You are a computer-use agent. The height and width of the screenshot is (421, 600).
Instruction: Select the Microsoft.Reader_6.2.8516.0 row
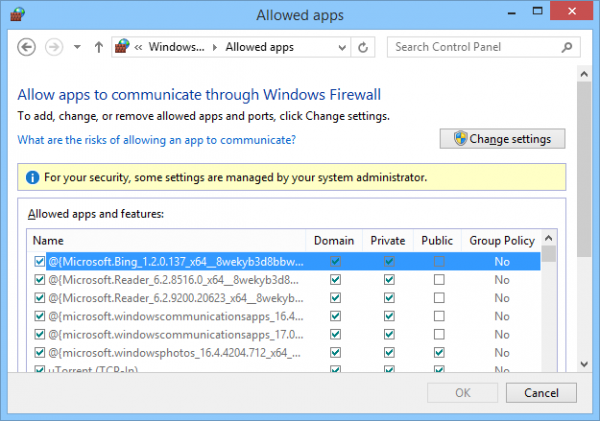pos(284,280)
